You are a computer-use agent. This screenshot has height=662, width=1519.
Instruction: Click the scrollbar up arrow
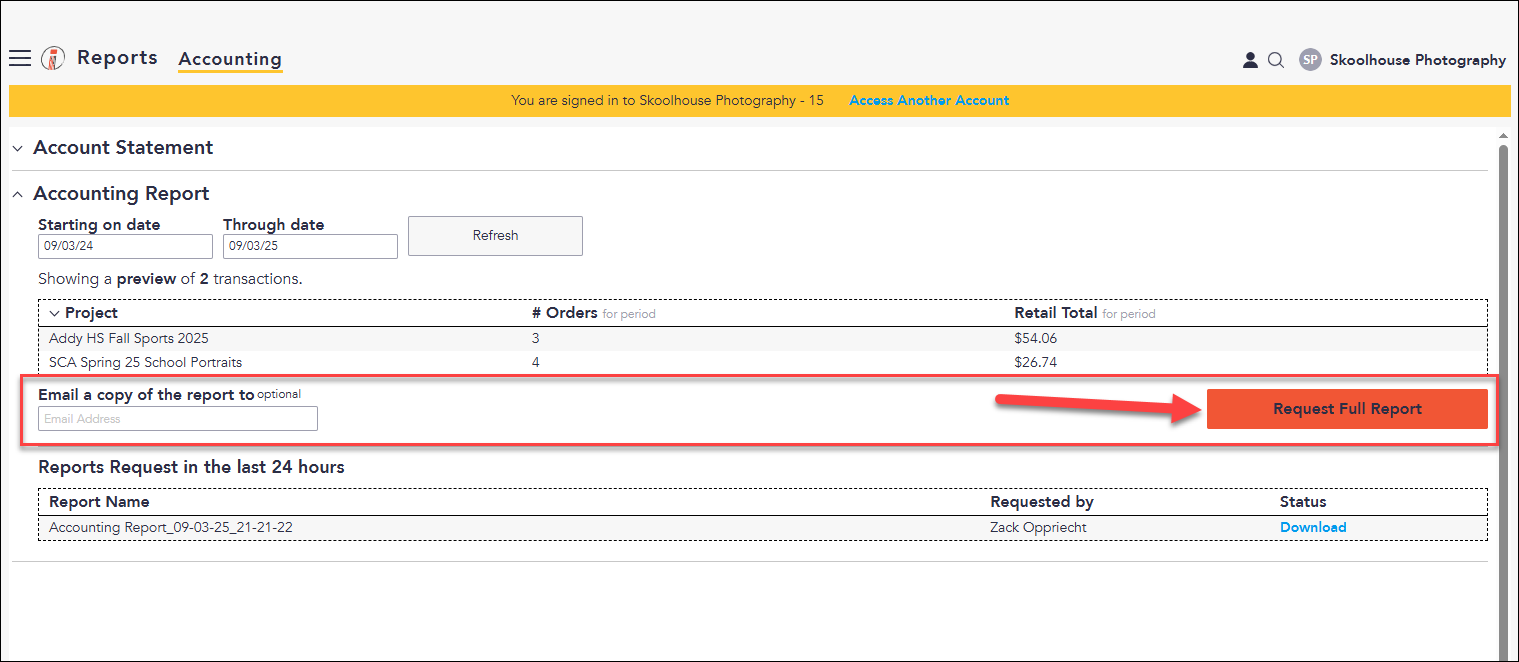click(x=1502, y=136)
